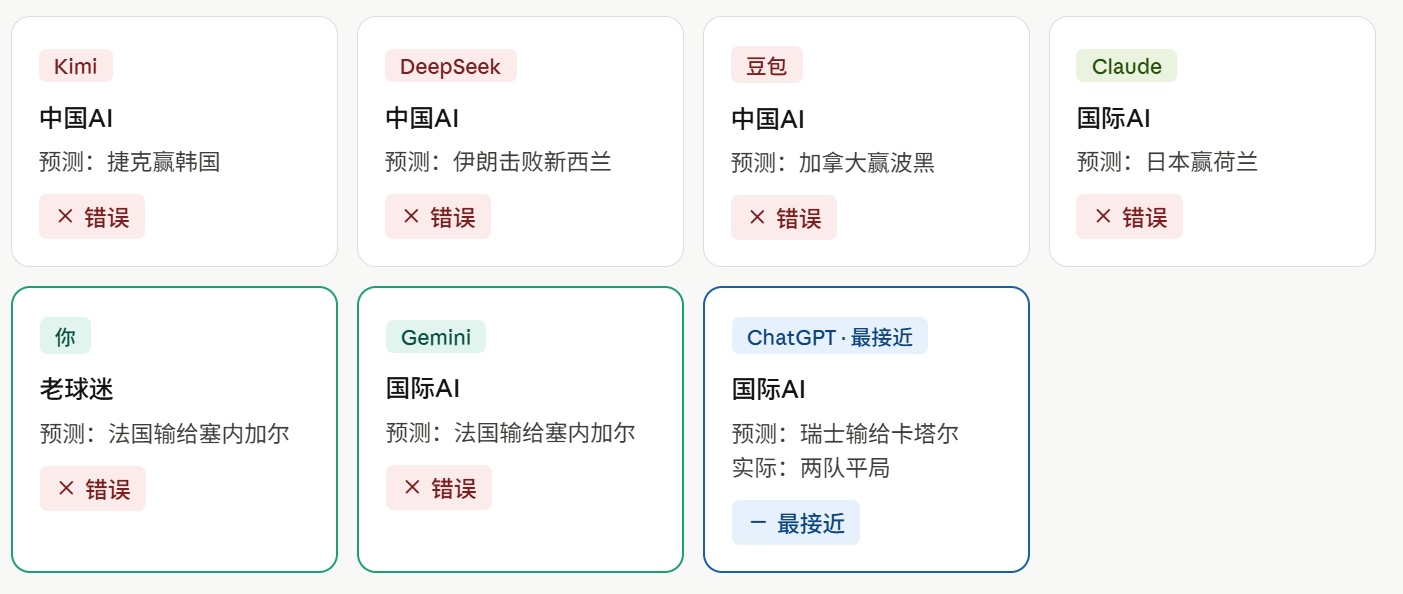Click the ChatGPT · 最接近 badge

point(830,337)
